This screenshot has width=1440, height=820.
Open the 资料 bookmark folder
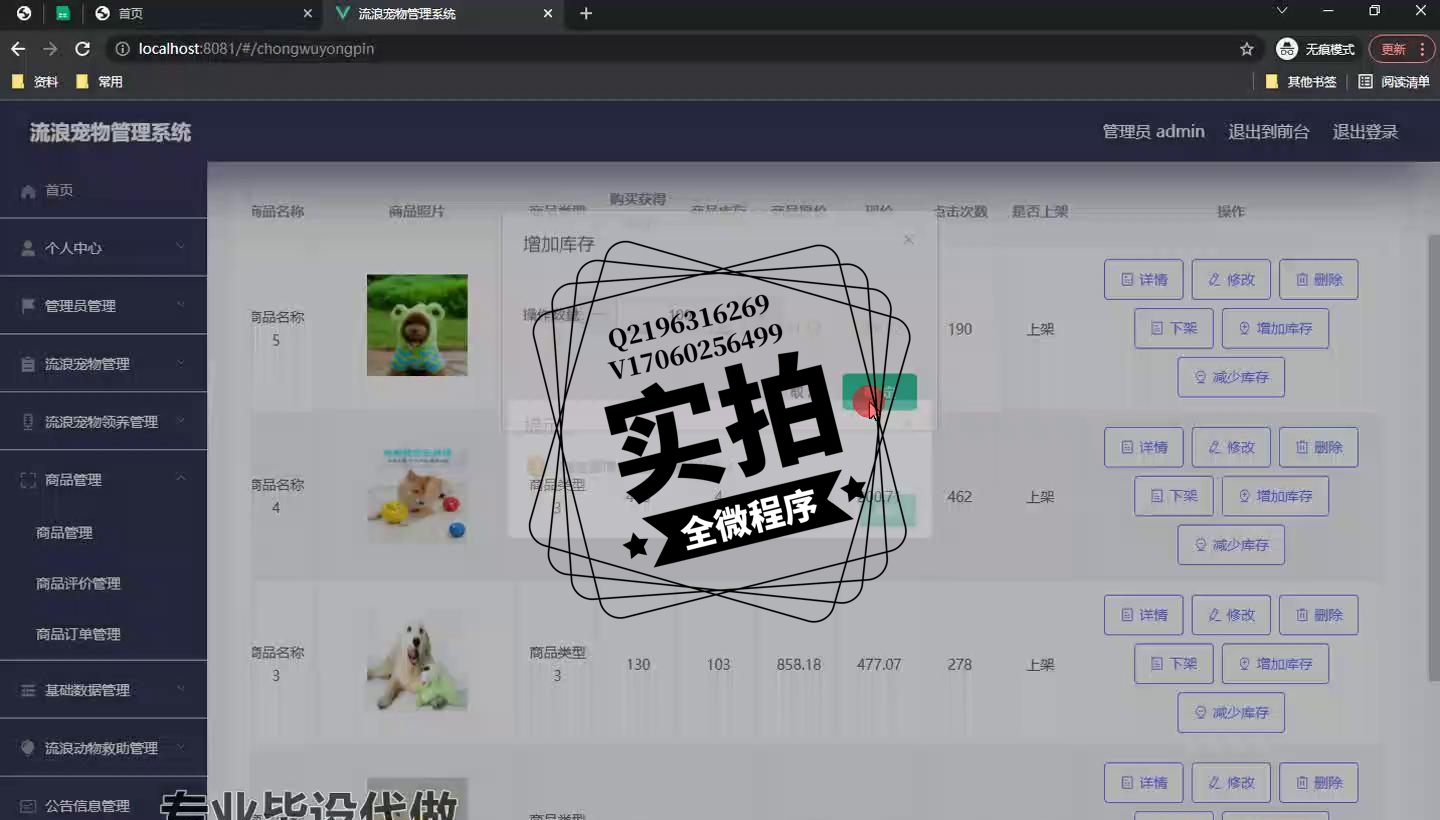[x=36, y=82]
